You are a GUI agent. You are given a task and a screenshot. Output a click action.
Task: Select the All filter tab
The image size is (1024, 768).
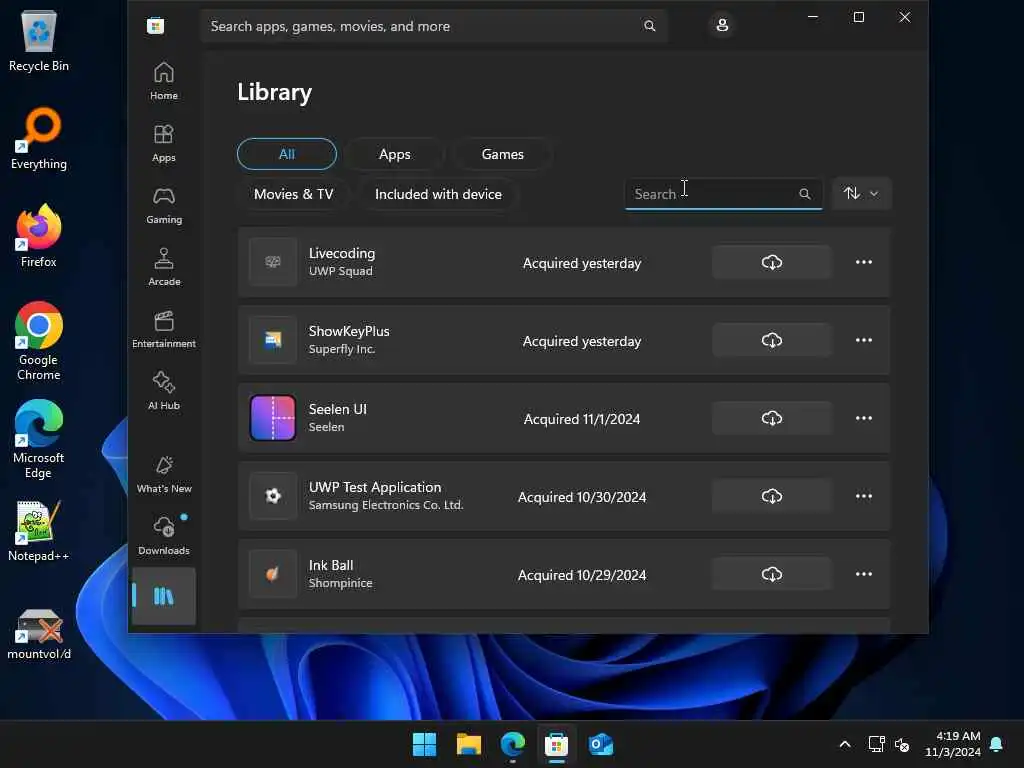click(287, 154)
